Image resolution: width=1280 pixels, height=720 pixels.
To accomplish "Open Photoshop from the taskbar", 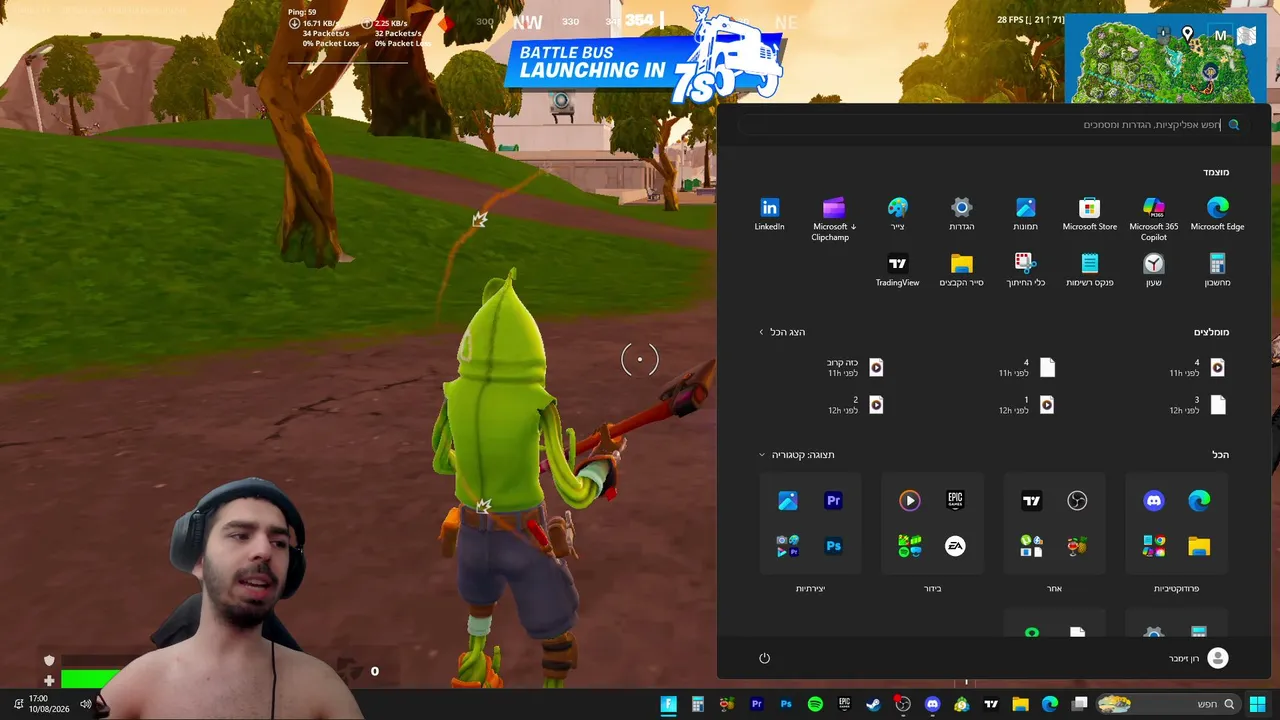I will pyautogui.click(x=786, y=704).
